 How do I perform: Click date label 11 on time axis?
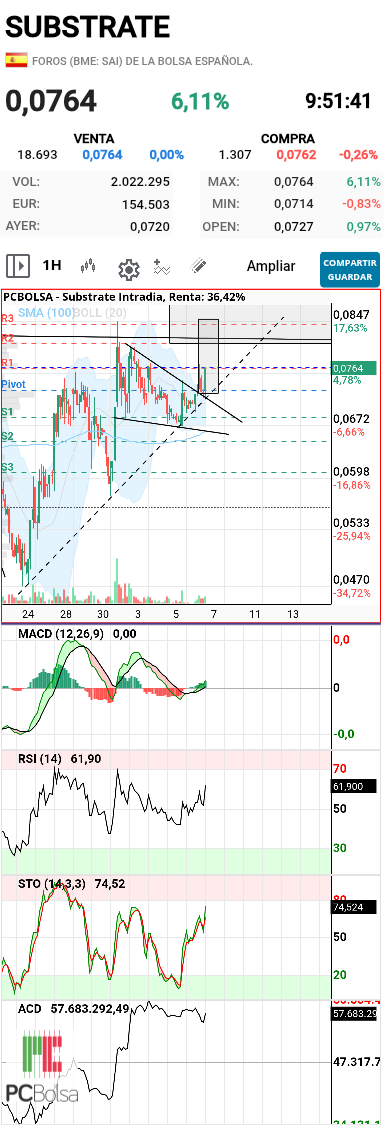[255, 615]
